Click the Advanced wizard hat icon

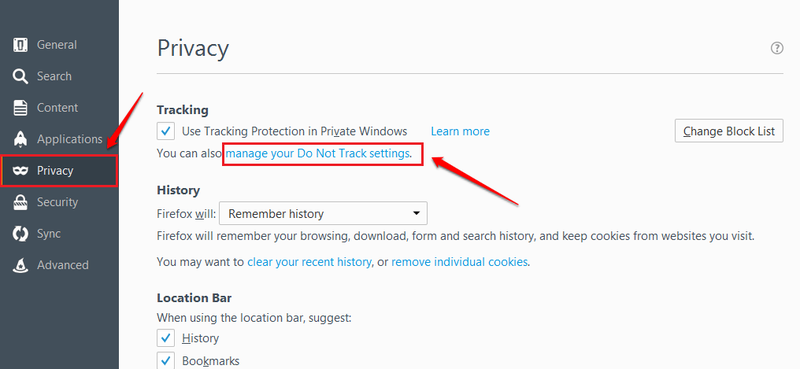20,265
